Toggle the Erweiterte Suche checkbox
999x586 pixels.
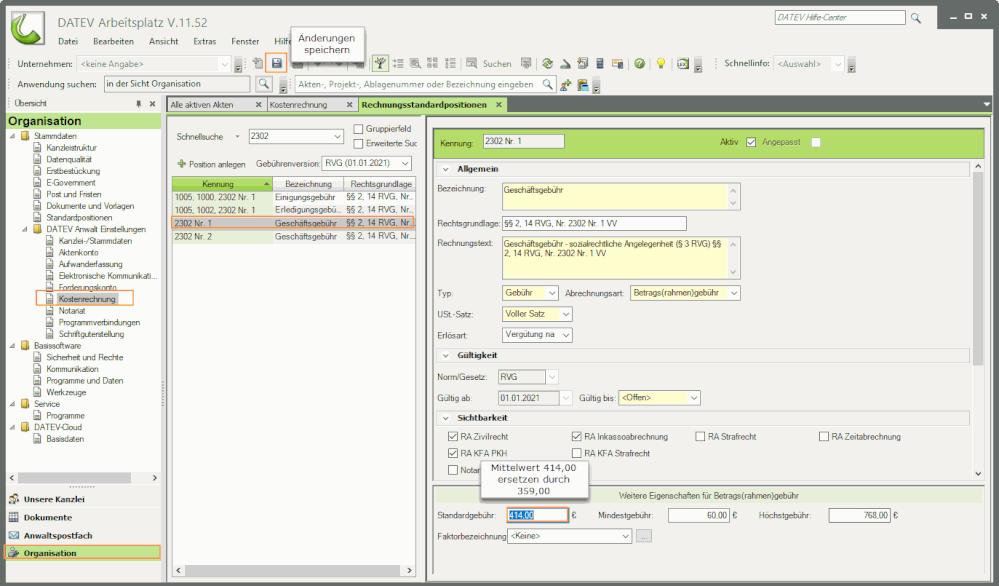[x=358, y=143]
